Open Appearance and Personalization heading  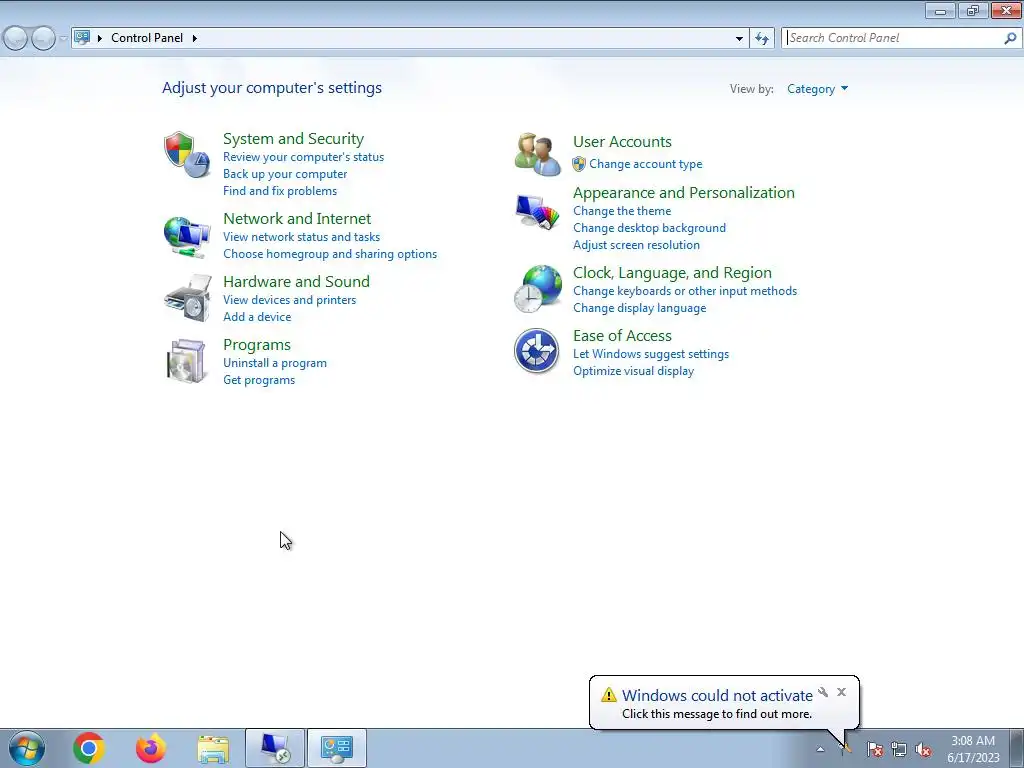click(x=684, y=193)
